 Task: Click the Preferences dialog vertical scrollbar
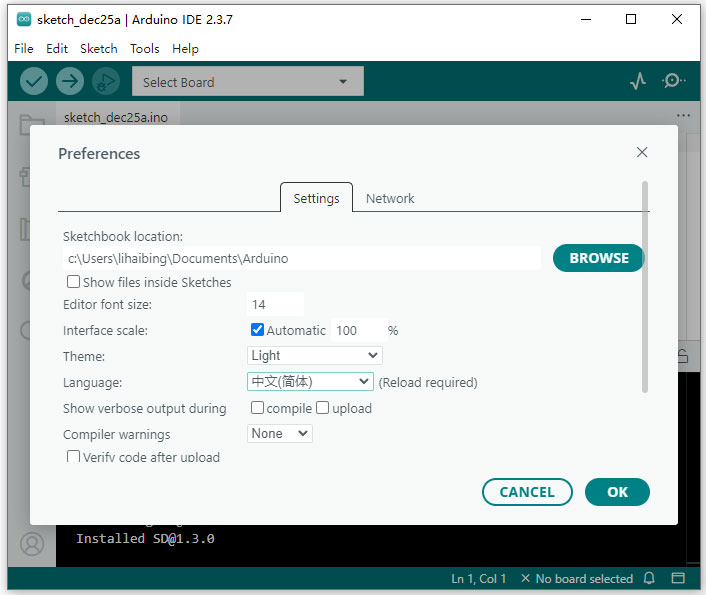click(645, 287)
